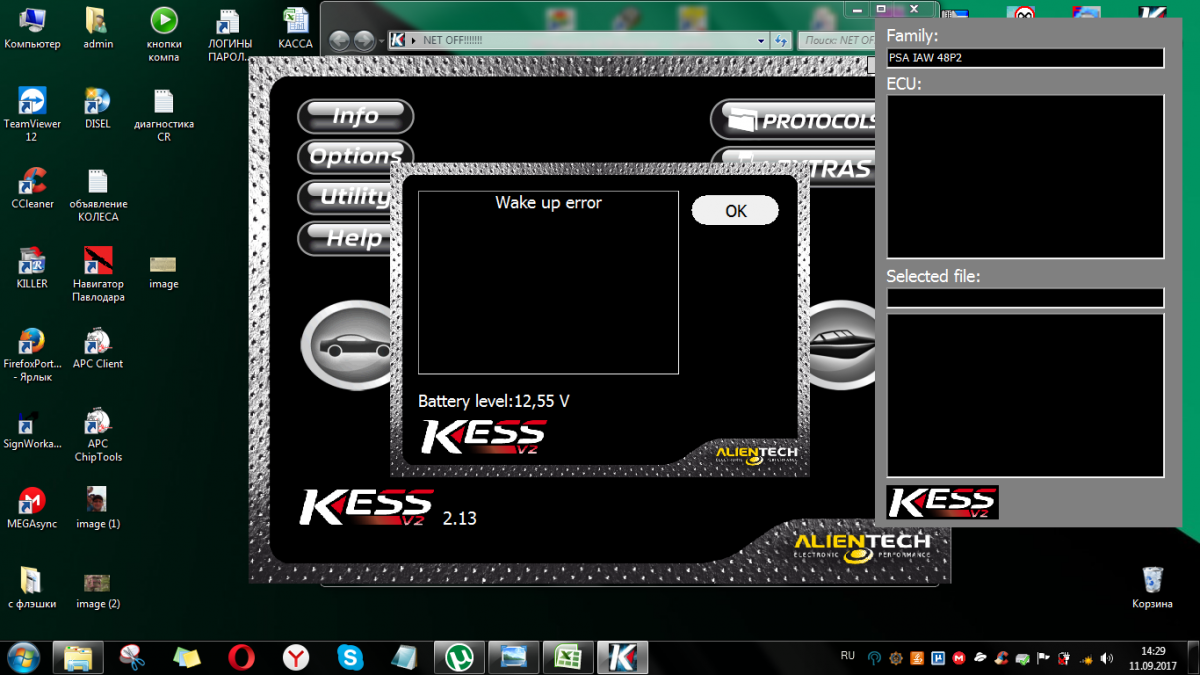Open the КАССА spreadsheet on desktop

click(295, 28)
